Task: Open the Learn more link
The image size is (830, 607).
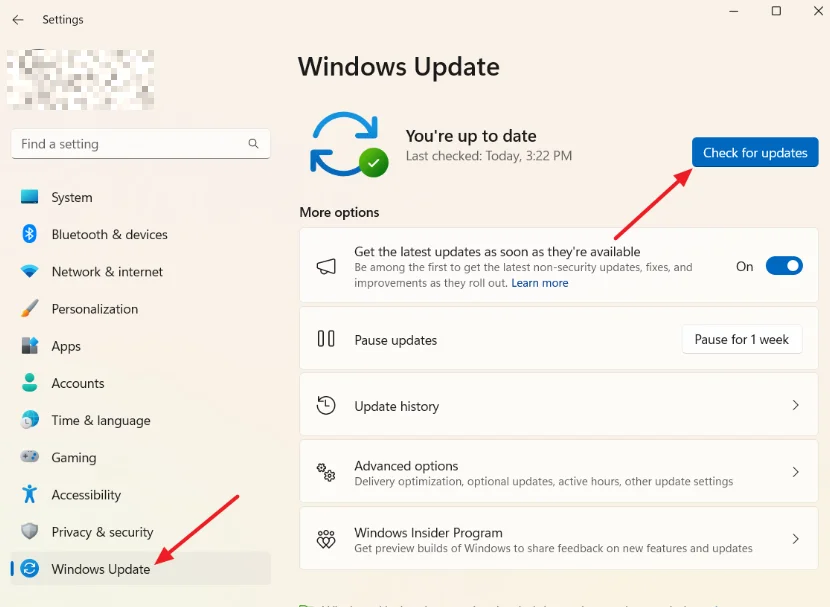Action: coord(539,283)
